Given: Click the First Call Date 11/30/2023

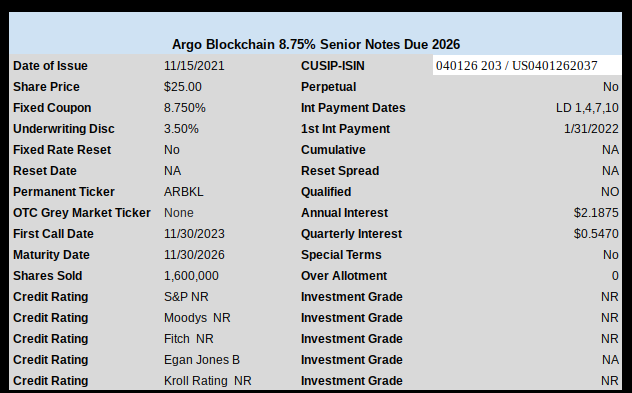Looking at the screenshot, I should [194, 234].
